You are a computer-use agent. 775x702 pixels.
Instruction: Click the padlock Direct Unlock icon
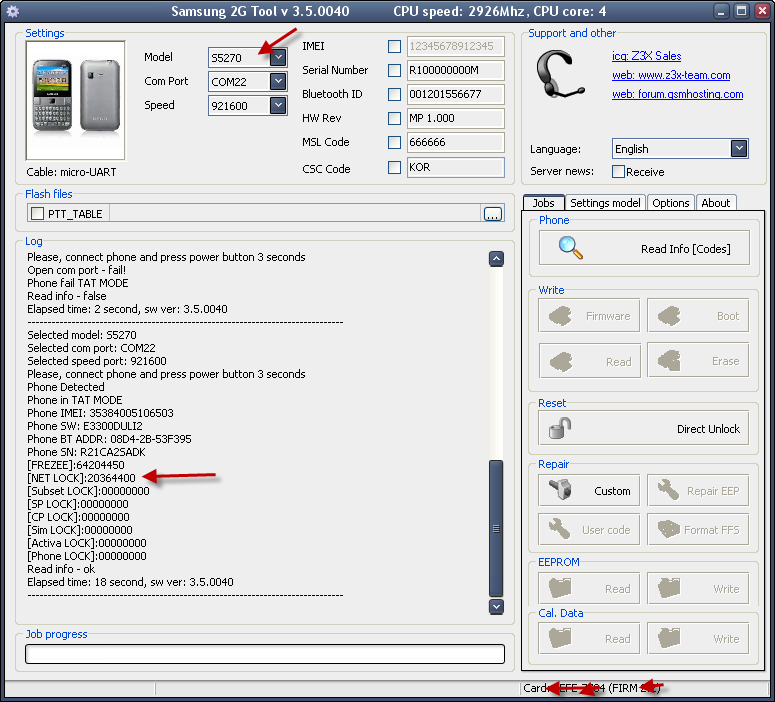pyautogui.click(x=560, y=428)
